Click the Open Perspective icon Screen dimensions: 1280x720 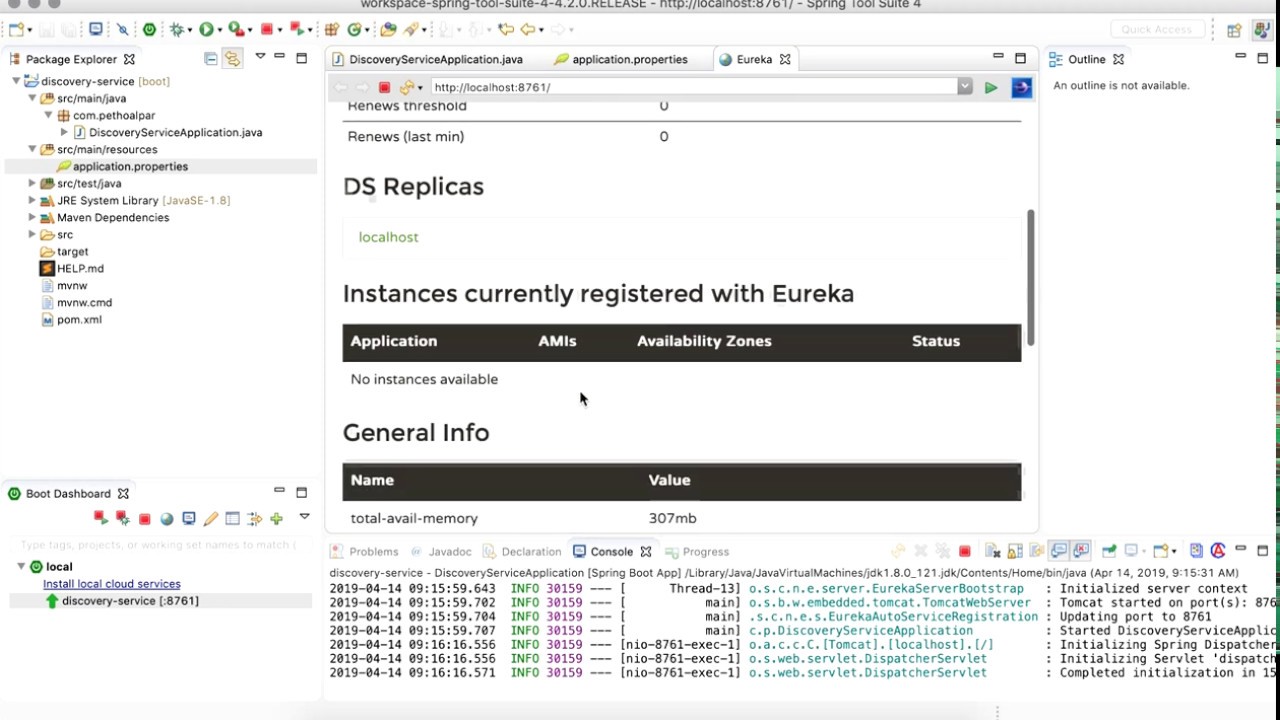tap(1234, 30)
